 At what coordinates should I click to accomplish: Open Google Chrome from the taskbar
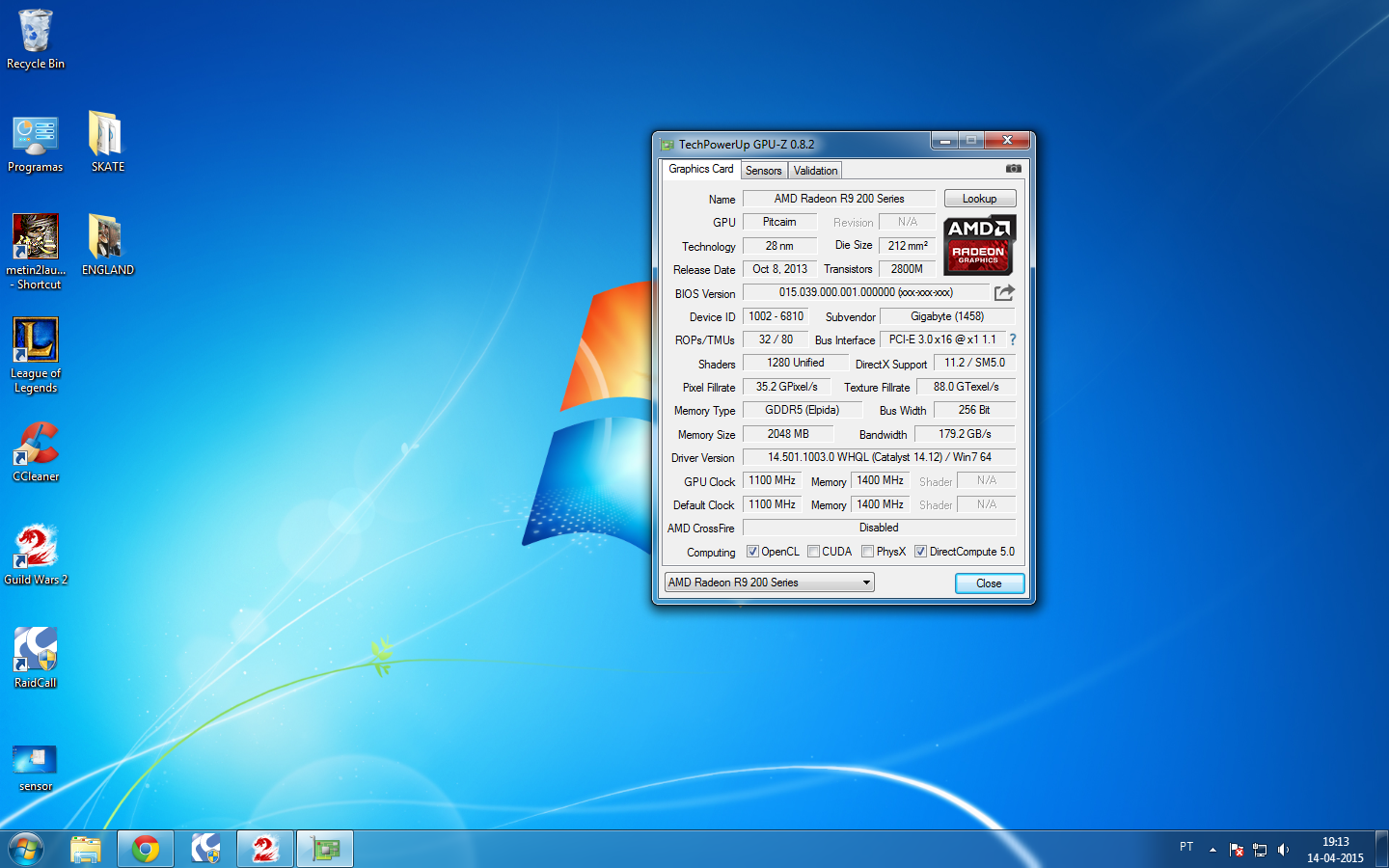coord(146,849)
